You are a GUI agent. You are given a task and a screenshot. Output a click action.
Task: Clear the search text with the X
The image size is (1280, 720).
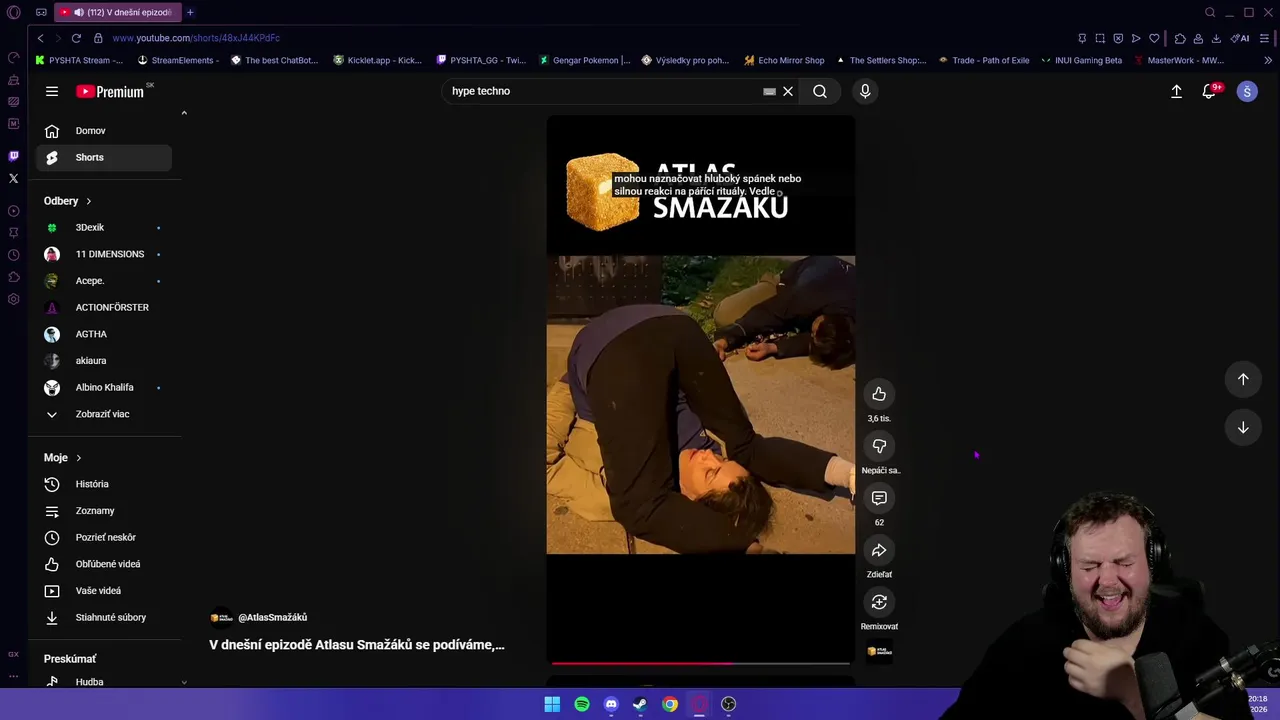[788, 91]
